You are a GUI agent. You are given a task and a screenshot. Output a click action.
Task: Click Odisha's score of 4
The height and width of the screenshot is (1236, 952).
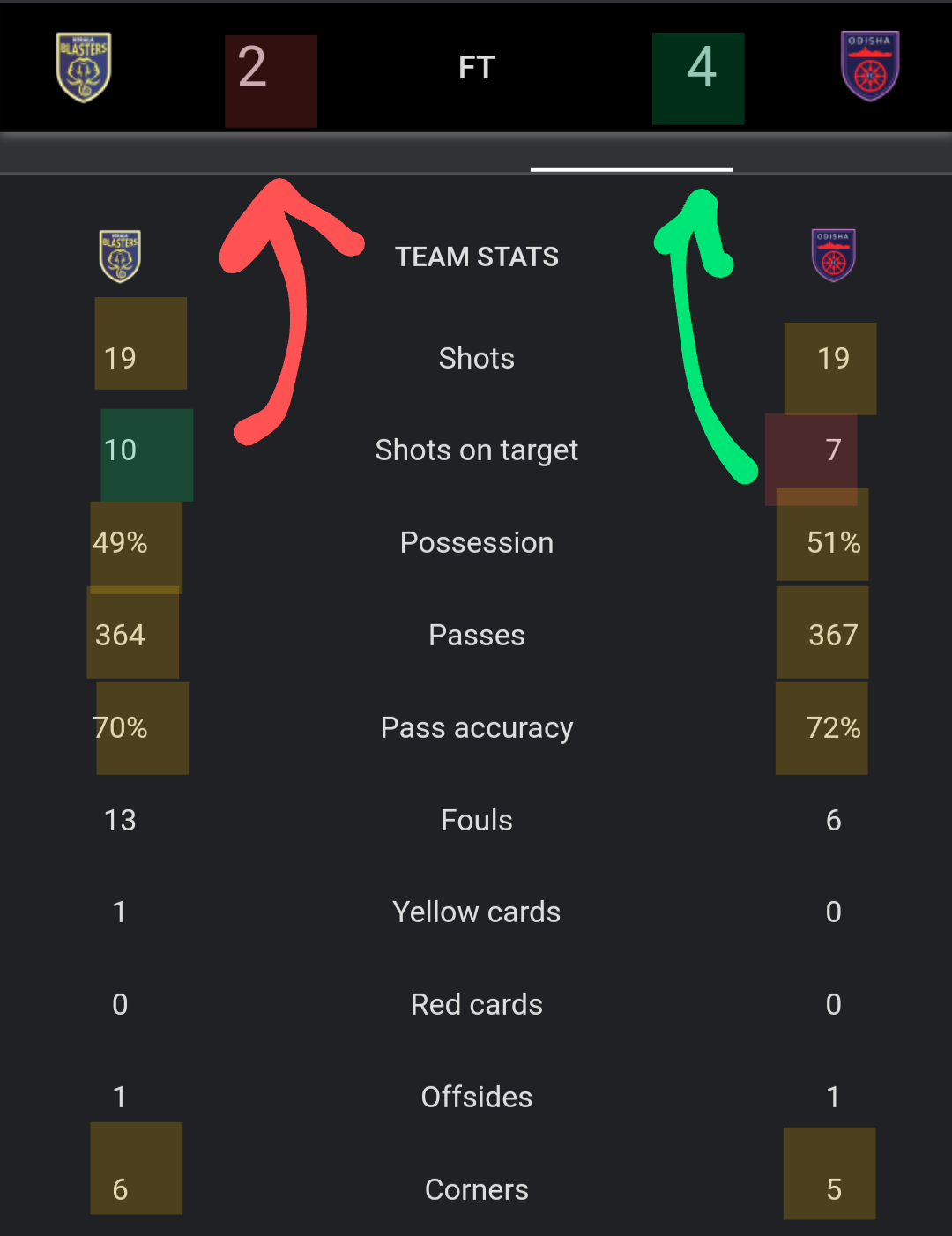coord(701,68)
